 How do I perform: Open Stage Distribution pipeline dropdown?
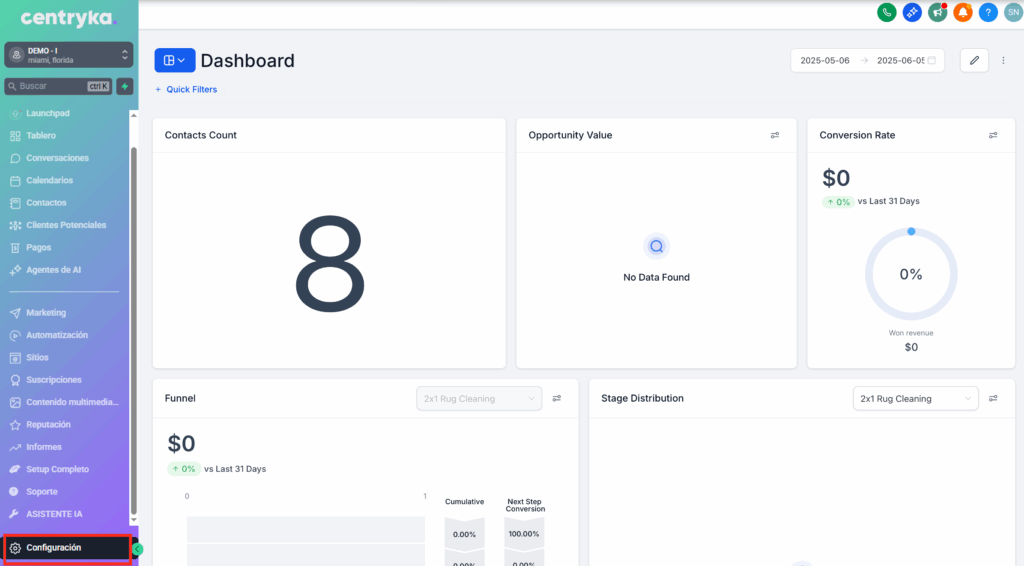(915, 398)
